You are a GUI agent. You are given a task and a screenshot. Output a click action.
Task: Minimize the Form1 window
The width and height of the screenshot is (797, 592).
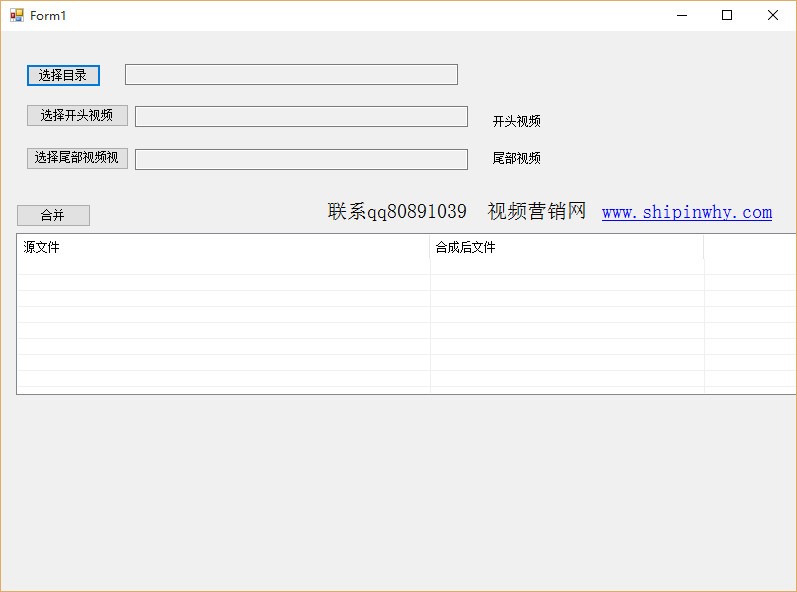(682, 15)
